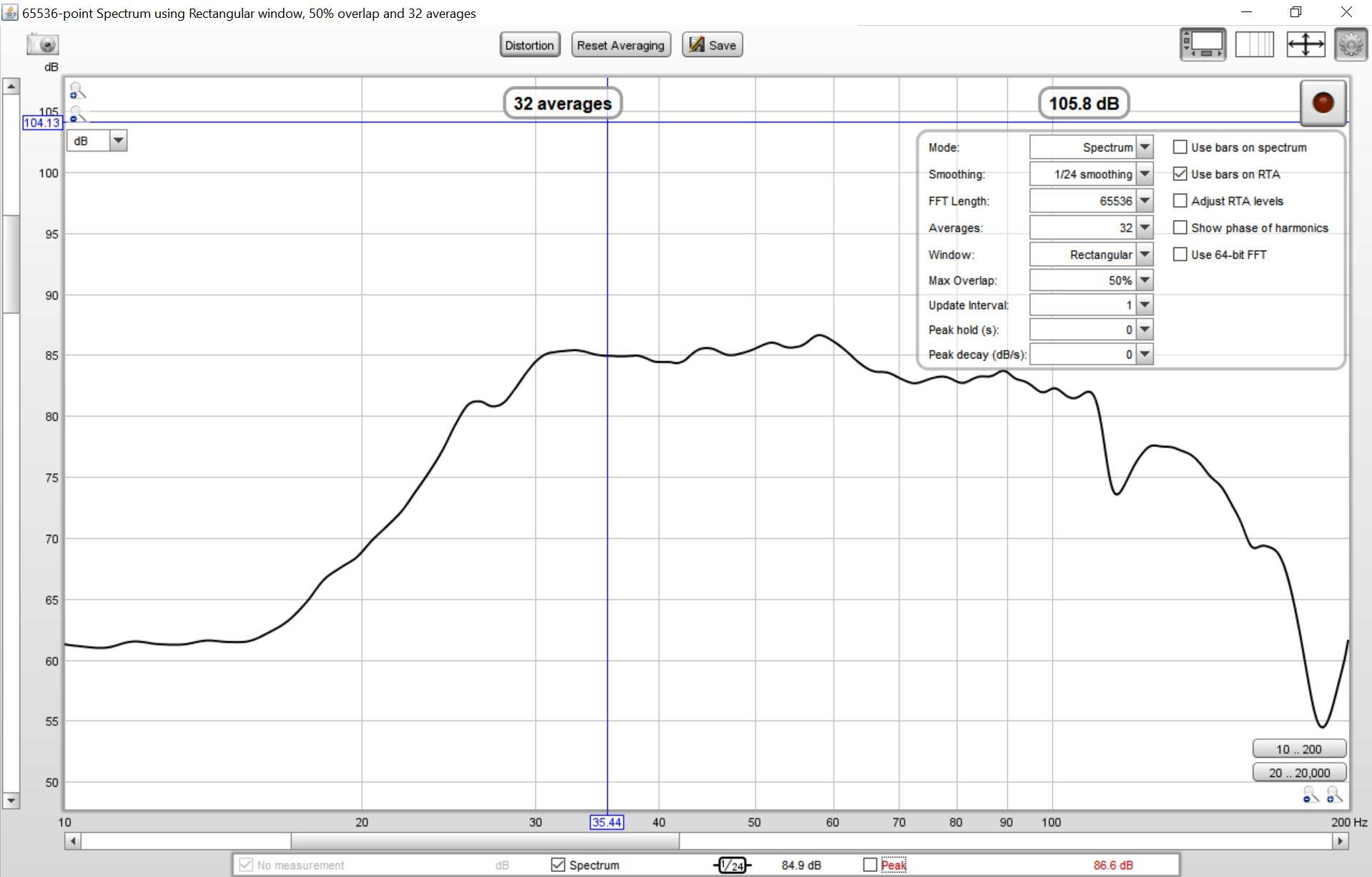Viewport: 1372px width, 877px height.
Task: Click the 32 averages indicator
Action: tap(563, 104)
